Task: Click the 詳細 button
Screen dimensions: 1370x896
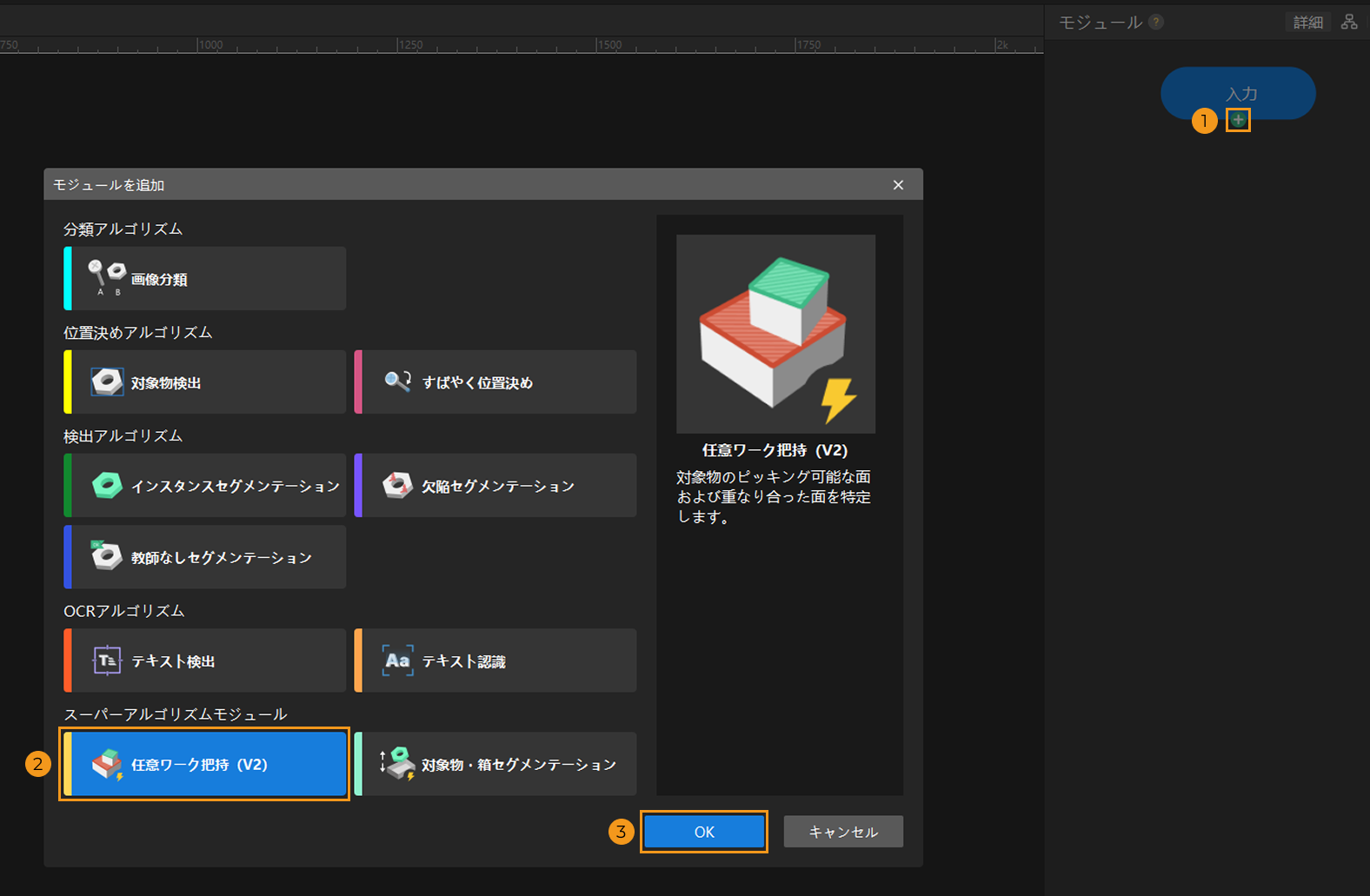Action: [x=1308, y=22]
